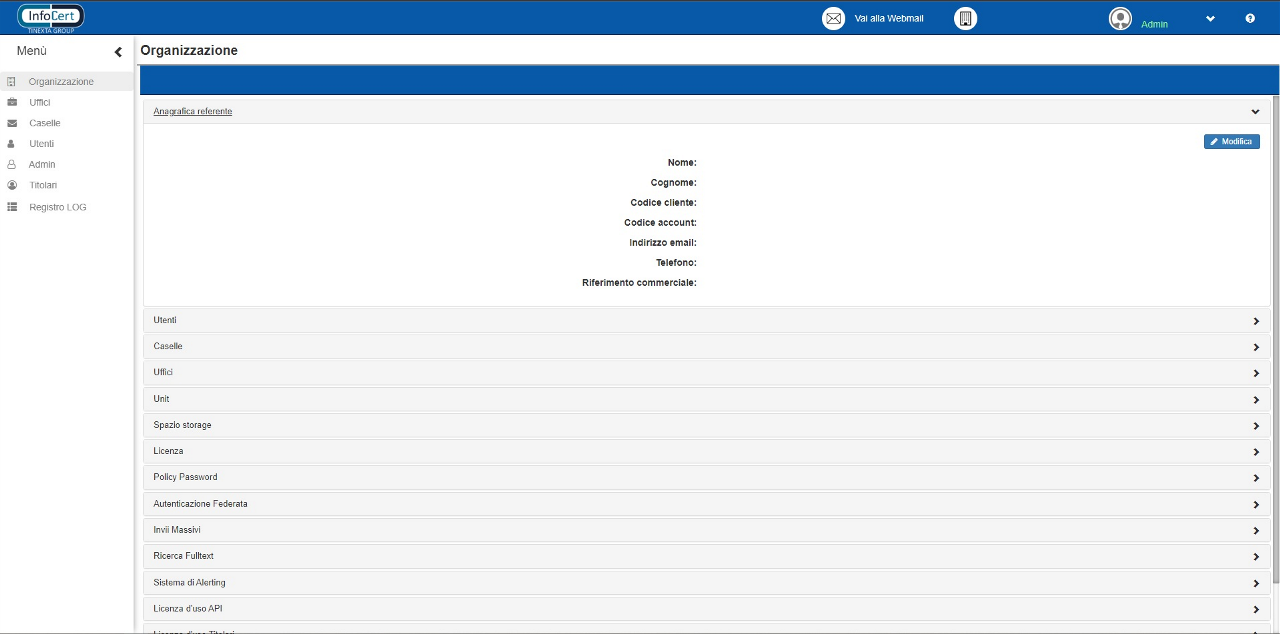
Task: Open Titolari from the sidebar menu
Action: [43, 186]
